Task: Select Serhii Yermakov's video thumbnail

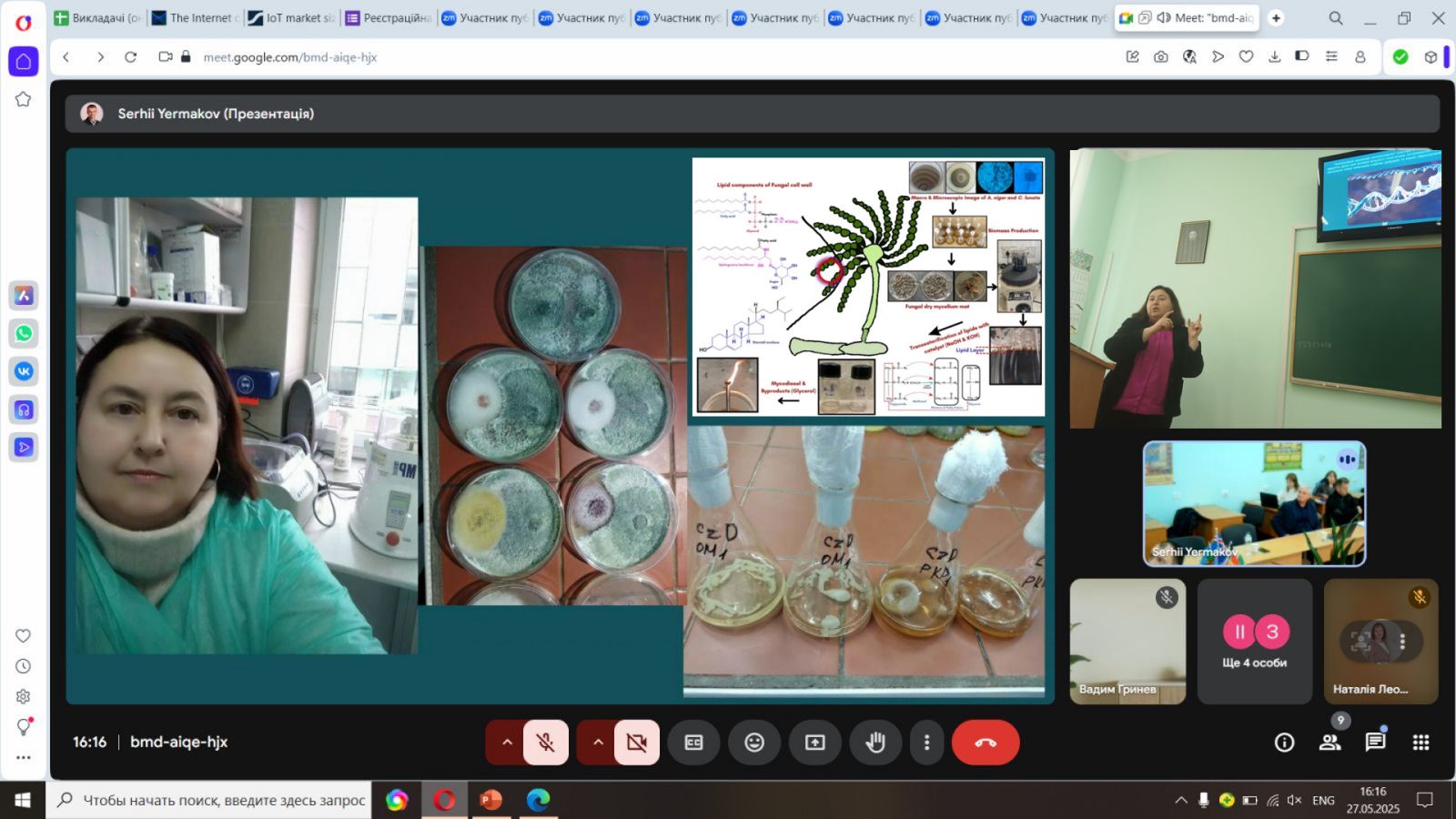Action: 1254,503
